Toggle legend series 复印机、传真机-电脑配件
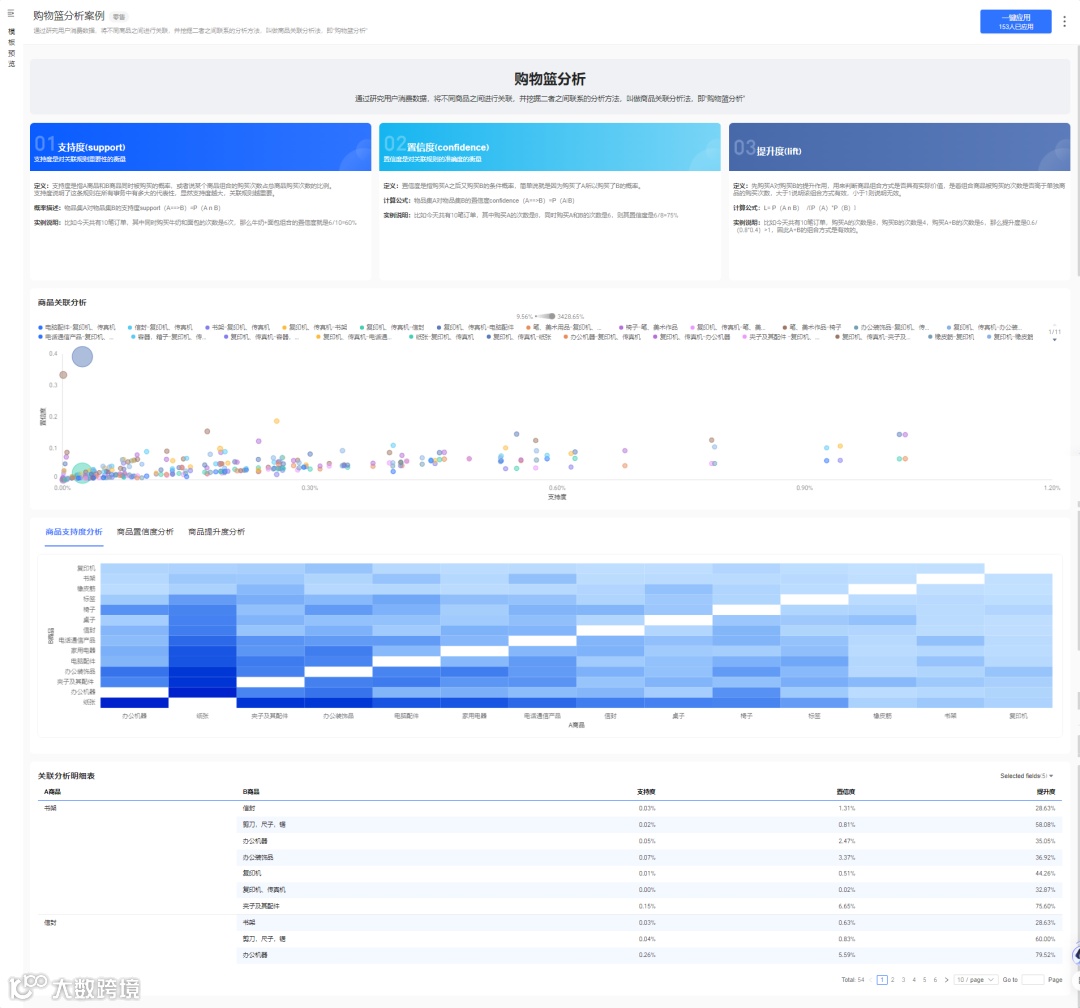The image size is (1080, 1008). tap(475, 327)
